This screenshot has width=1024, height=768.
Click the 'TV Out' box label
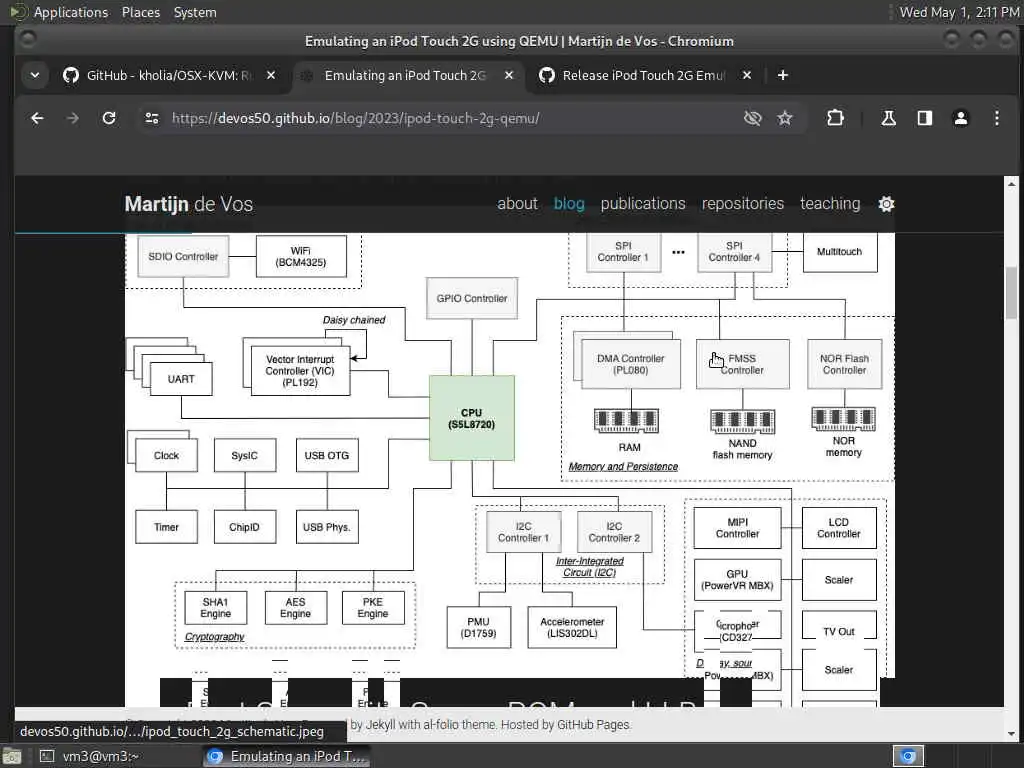[x=839, y=632]
